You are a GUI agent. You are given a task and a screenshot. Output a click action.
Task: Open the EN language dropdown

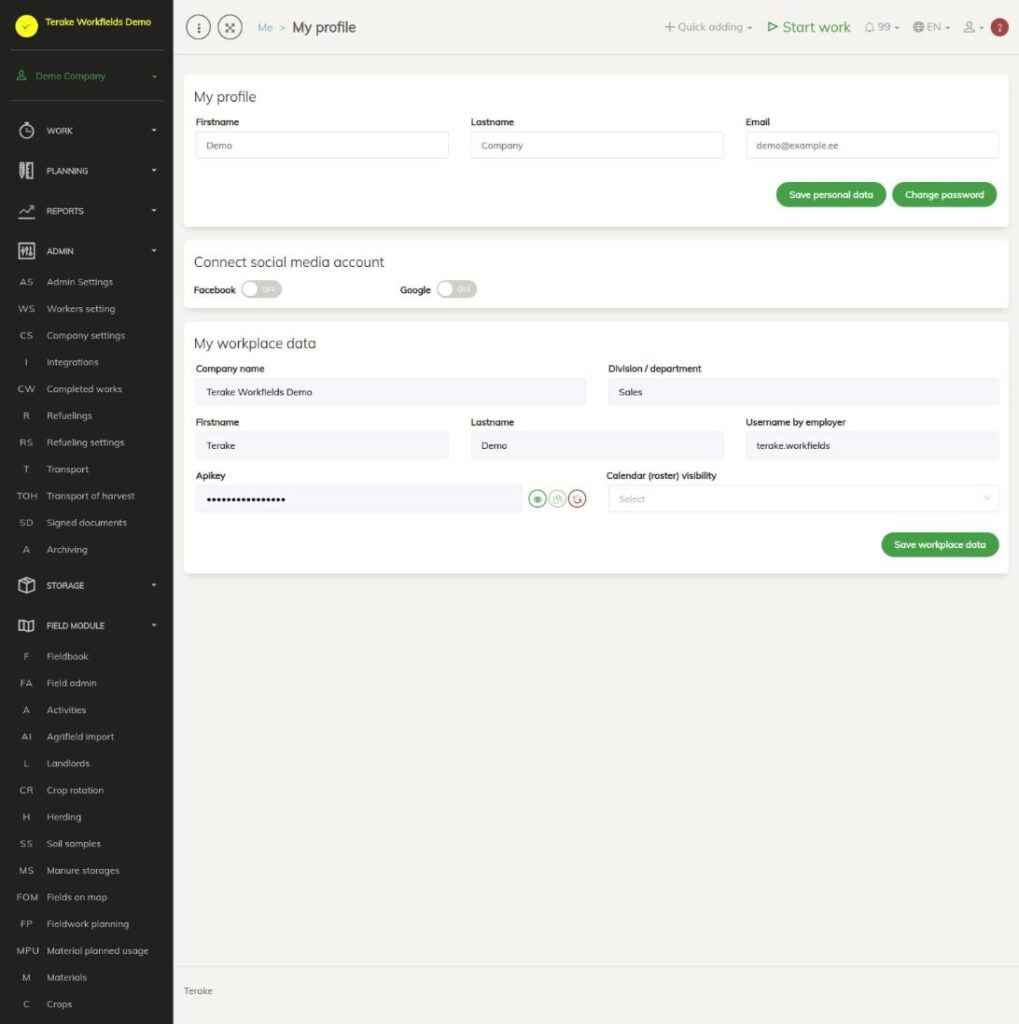[x=931, y=27]
